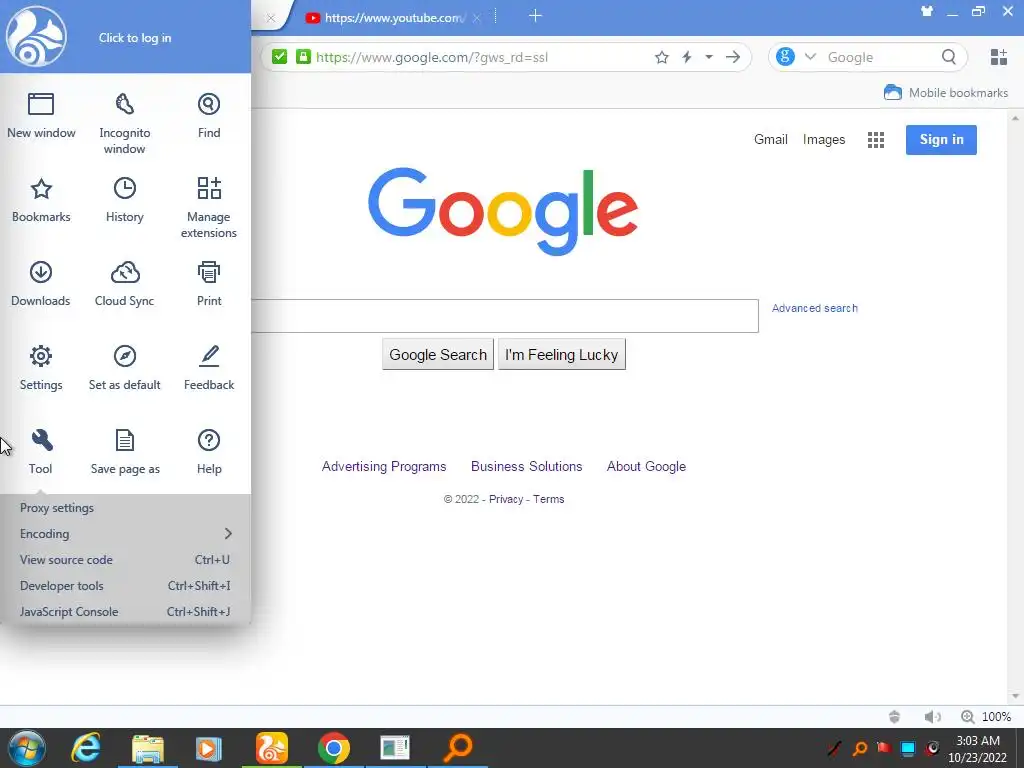Click to log in

click(135, 38)
